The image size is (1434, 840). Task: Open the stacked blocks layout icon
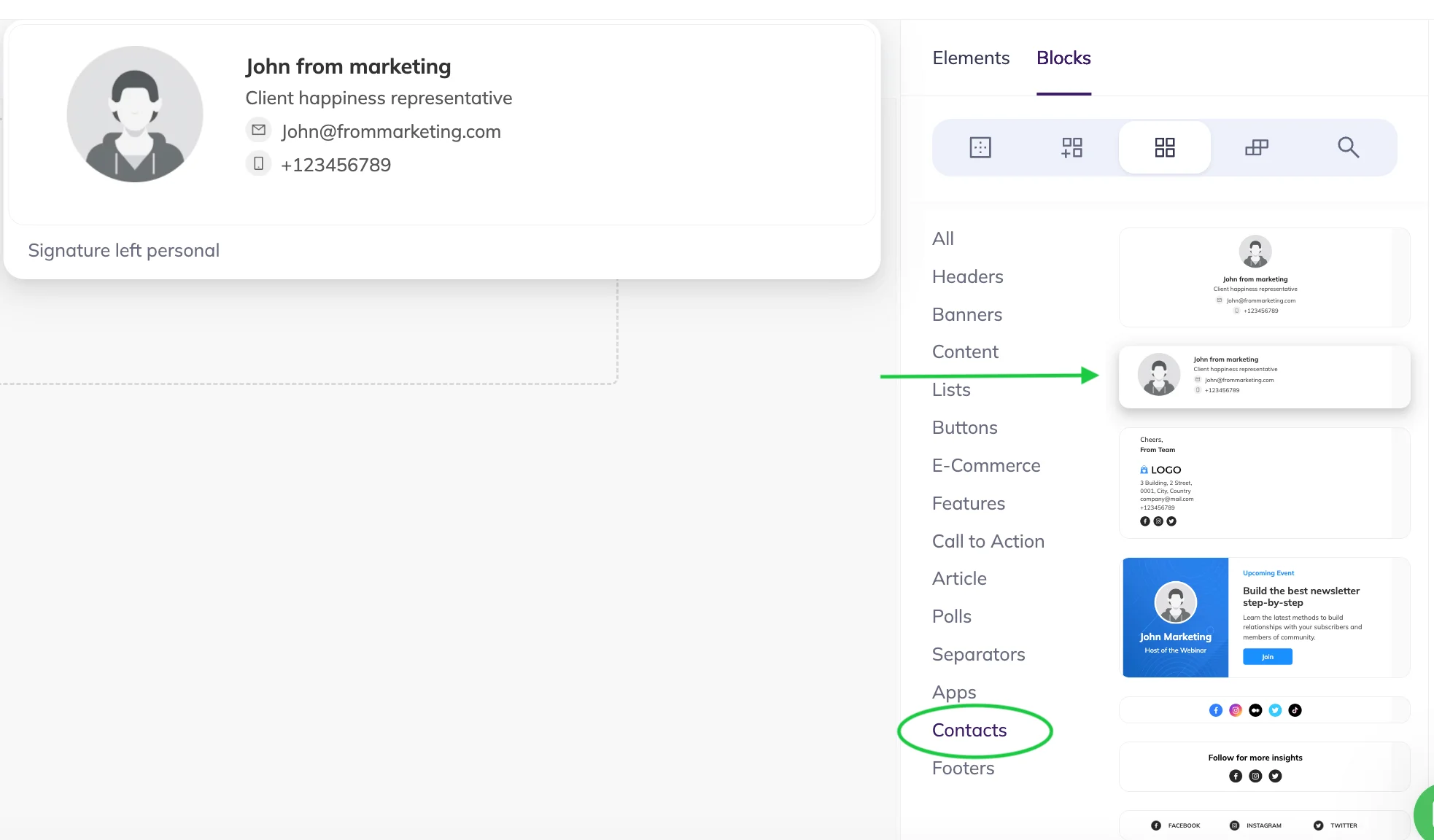[1257, 147]
